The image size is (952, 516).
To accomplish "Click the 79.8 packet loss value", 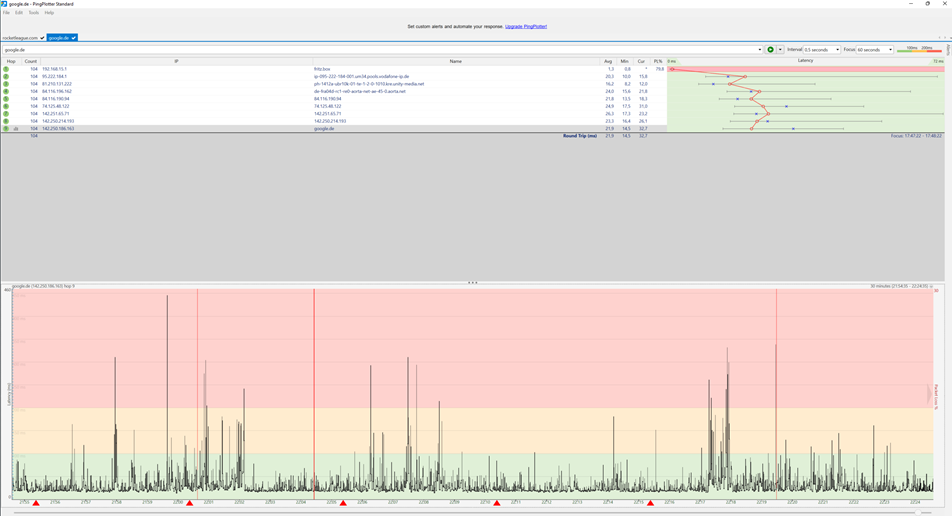I will pyautogui.click(x=660, y=69).
